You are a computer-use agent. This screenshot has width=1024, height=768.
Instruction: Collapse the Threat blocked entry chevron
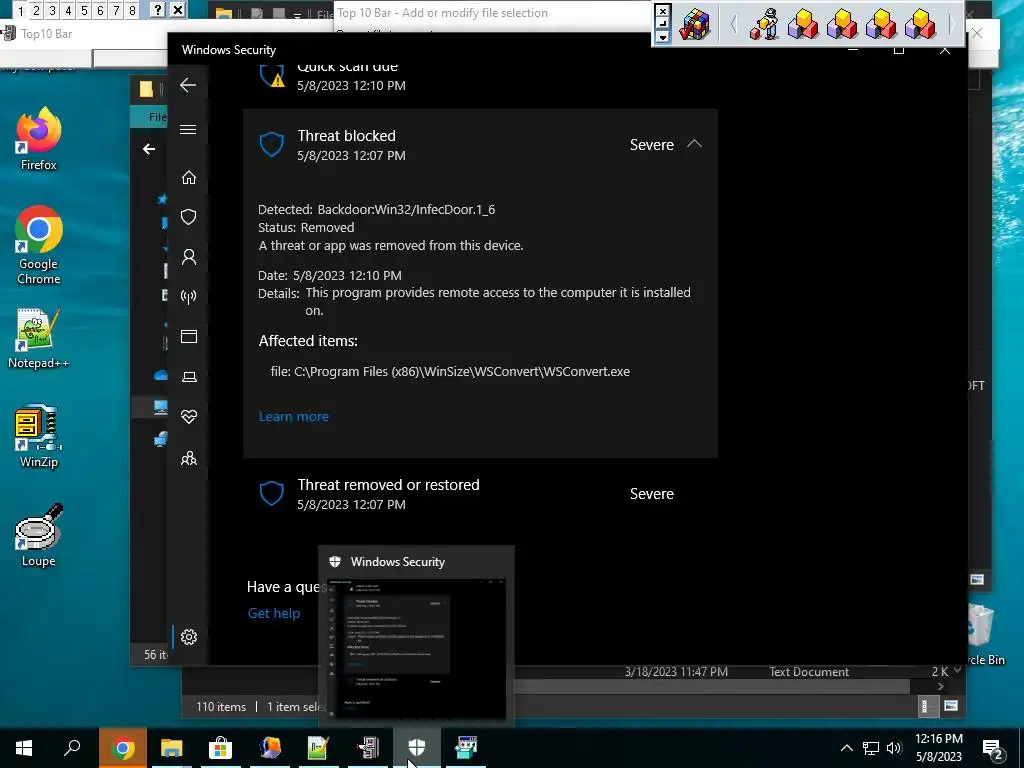click(694, 144)
